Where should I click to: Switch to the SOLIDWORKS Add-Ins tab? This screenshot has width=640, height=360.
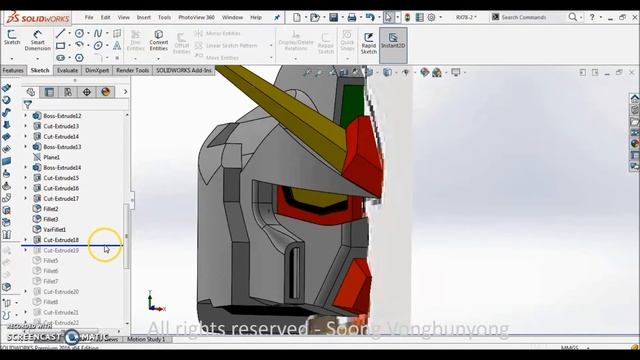click(184, 70)
